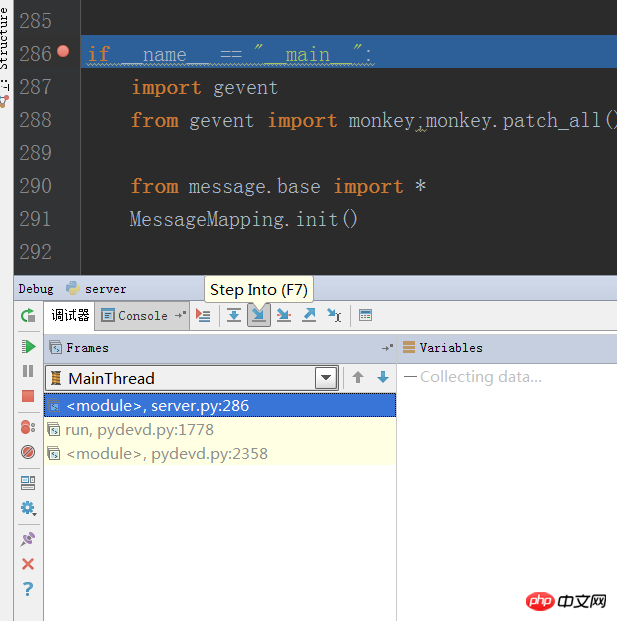Viewport: 617px width, 621px height.
Task: Click the Step Into debugger button
Action: (x=258, y=315)
